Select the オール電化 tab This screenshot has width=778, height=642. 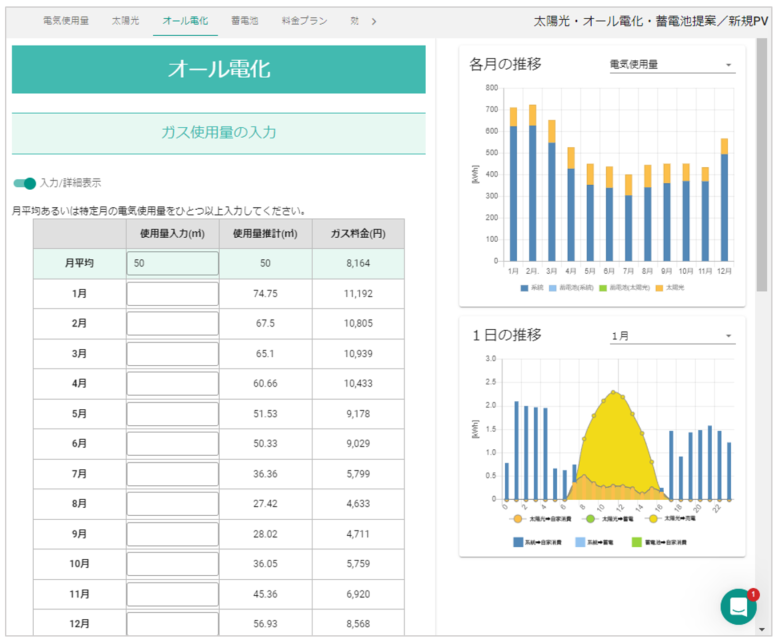[x=185, y=21]
